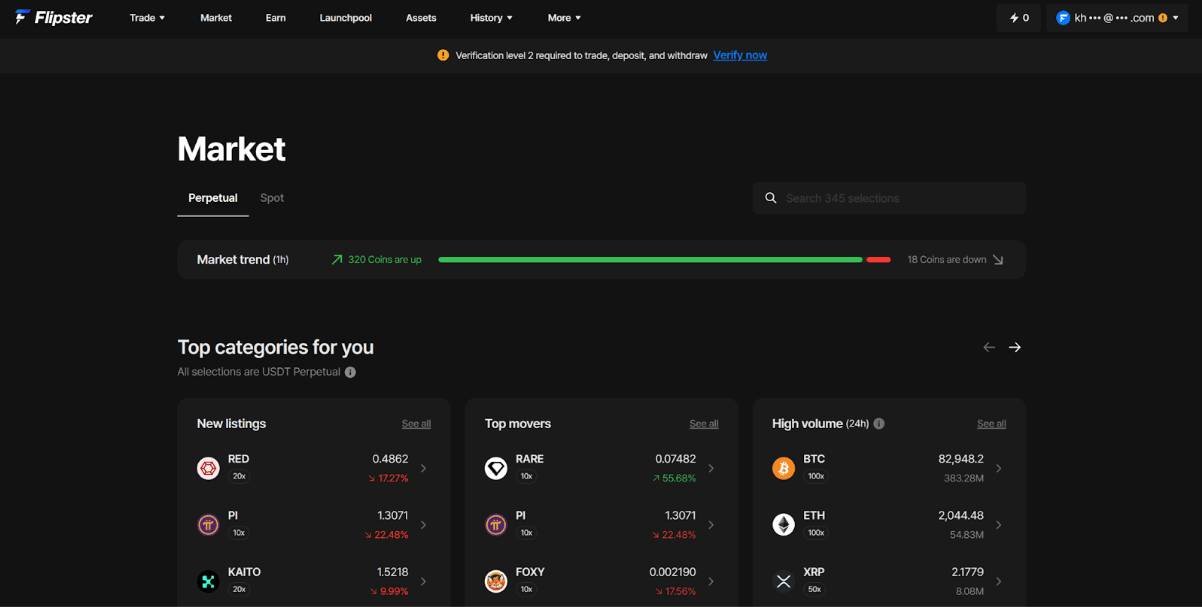
Task: Click the Bitcoin BTC icon
Action: coord(783,468)
